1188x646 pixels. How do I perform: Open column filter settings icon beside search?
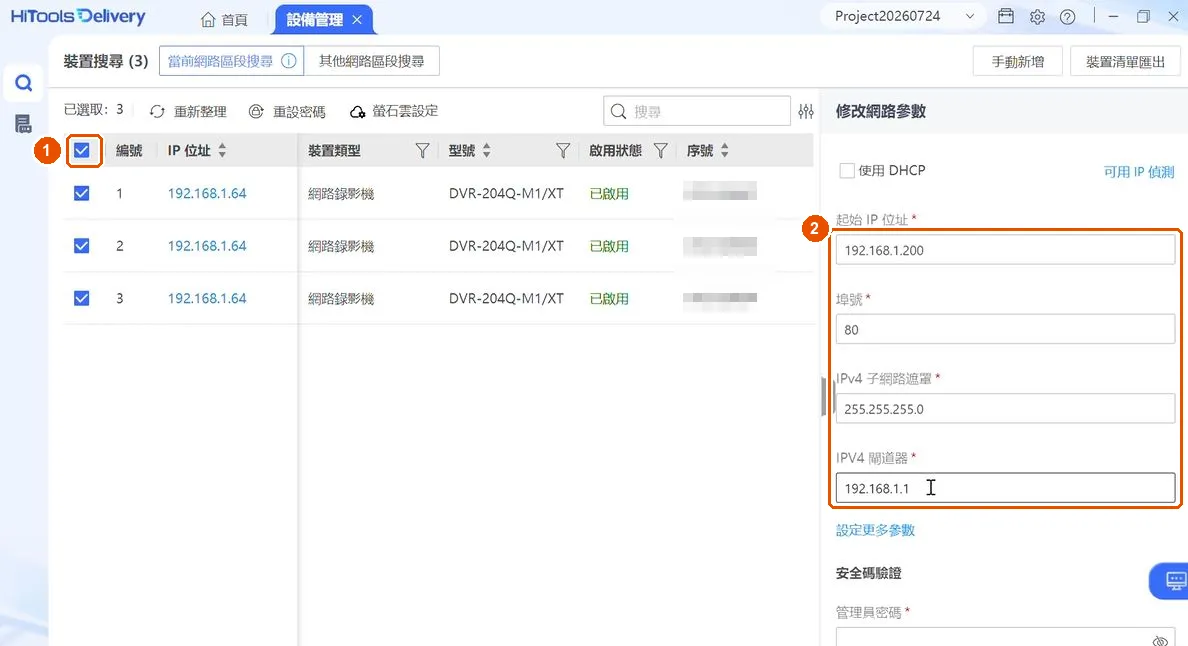click(806, 111)
